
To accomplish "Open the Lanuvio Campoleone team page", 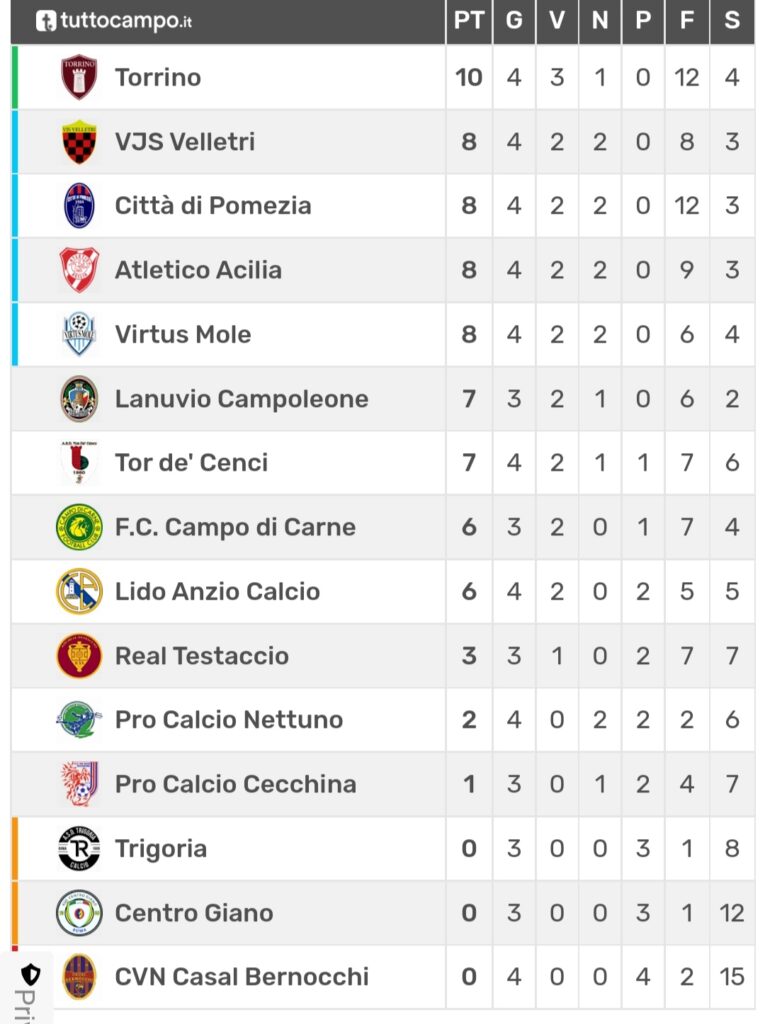I will [x=242, y=398].
